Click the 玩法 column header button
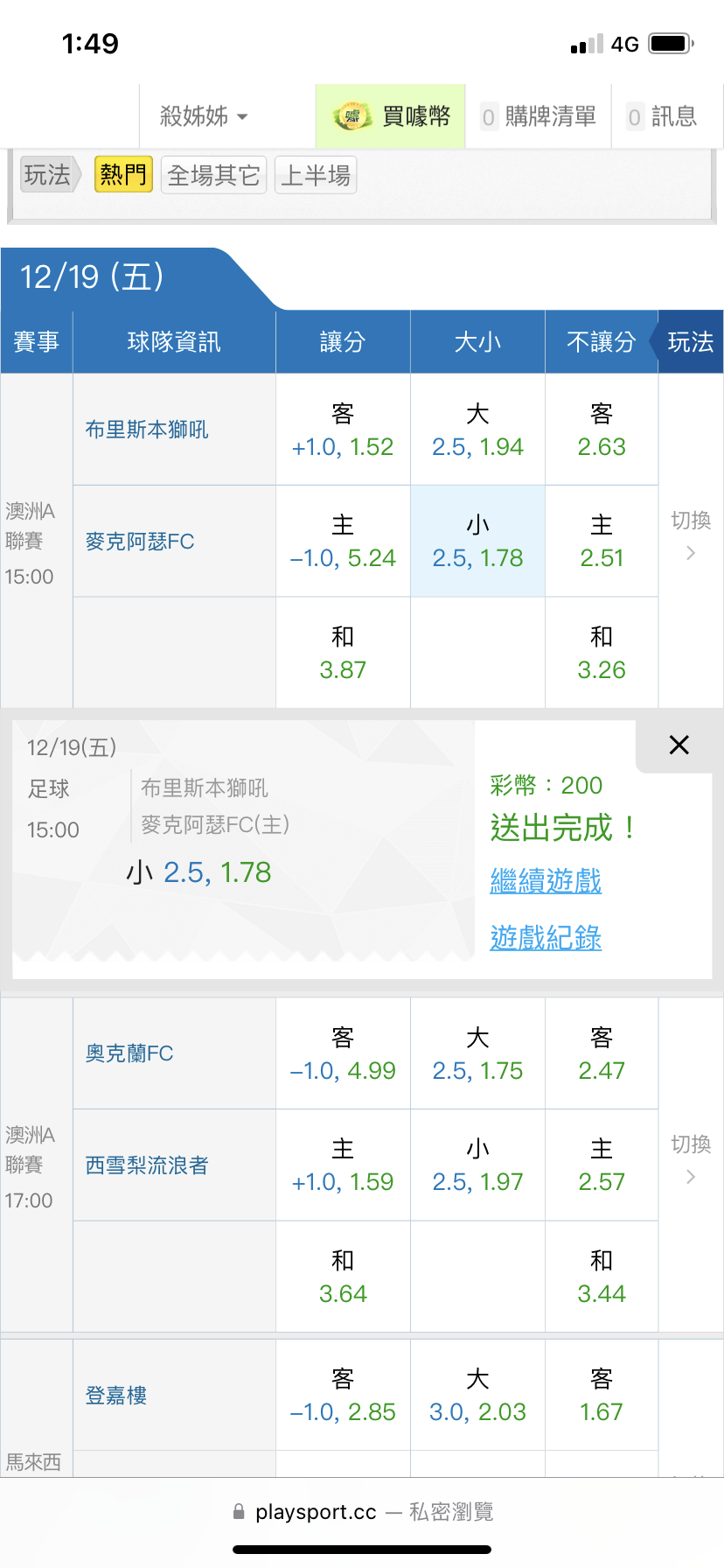 [x=690, y=342]
